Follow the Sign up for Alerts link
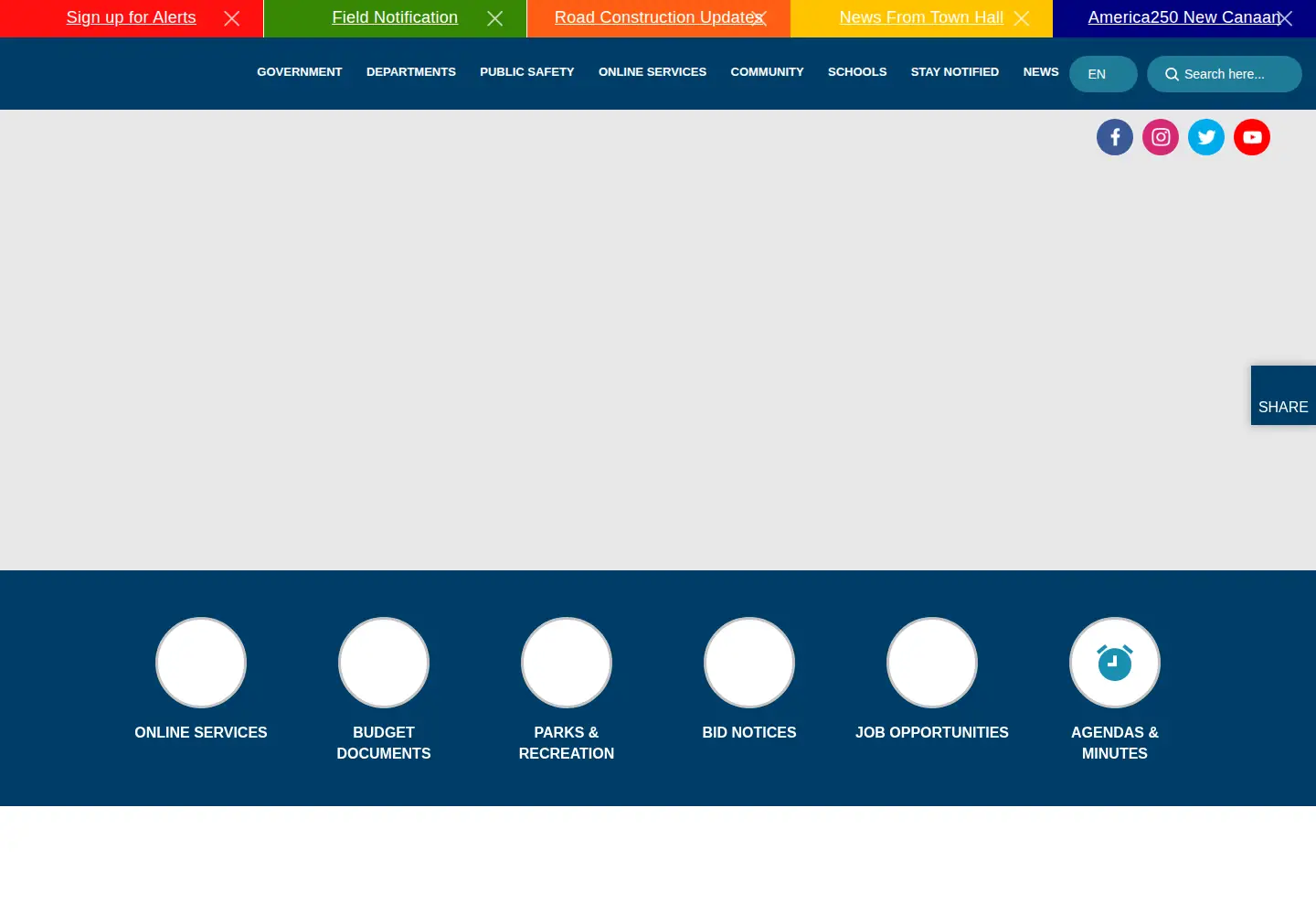1316x914 pixels. click(131, 17)
